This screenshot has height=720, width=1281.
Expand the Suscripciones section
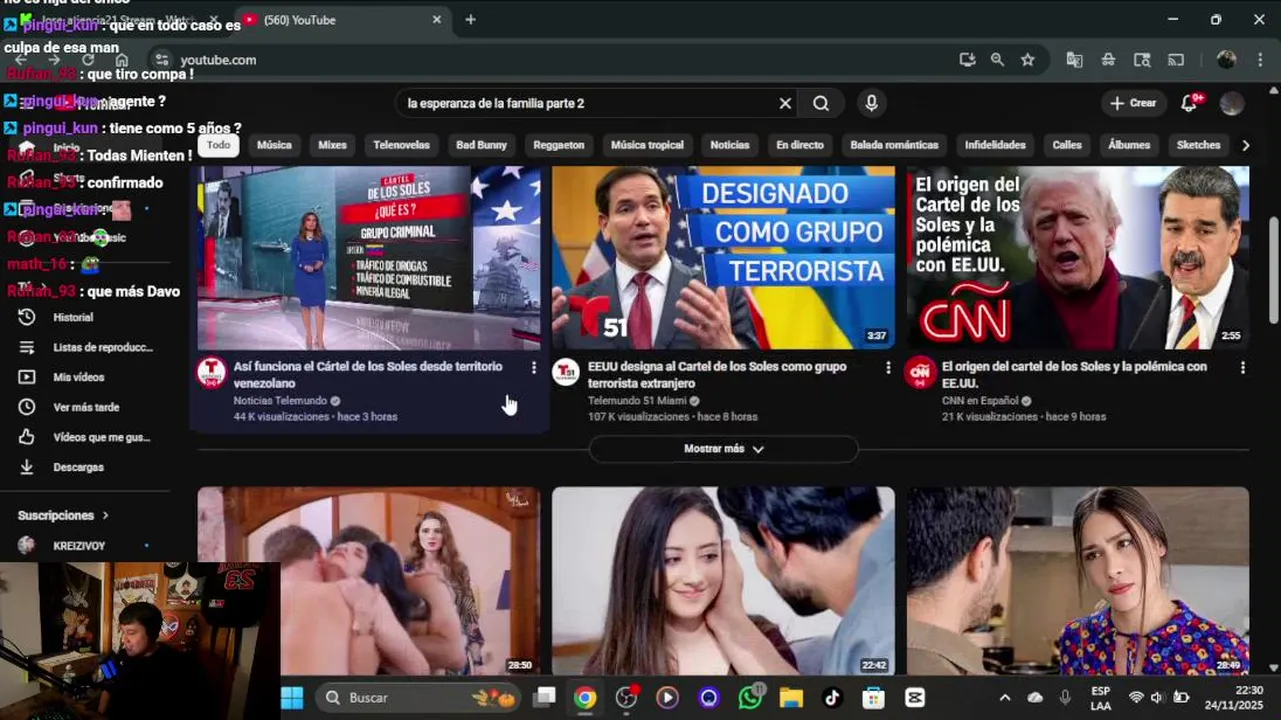click(63, 516)
